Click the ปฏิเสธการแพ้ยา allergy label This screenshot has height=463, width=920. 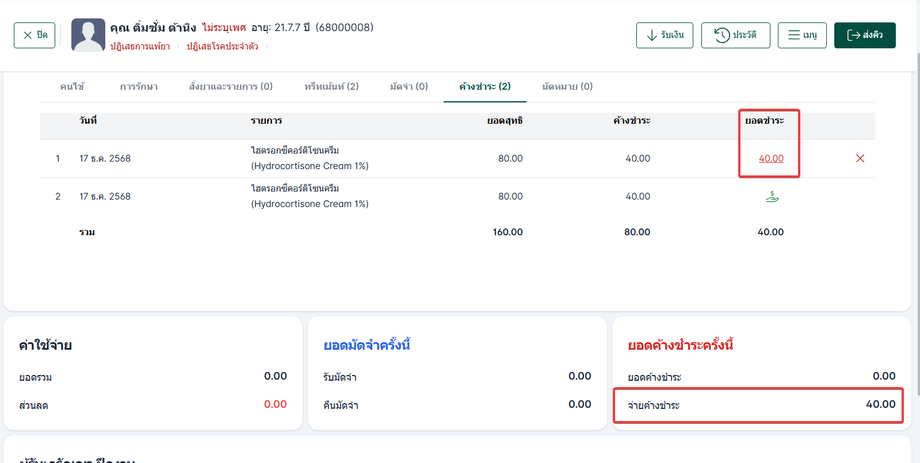pos(133,46)
